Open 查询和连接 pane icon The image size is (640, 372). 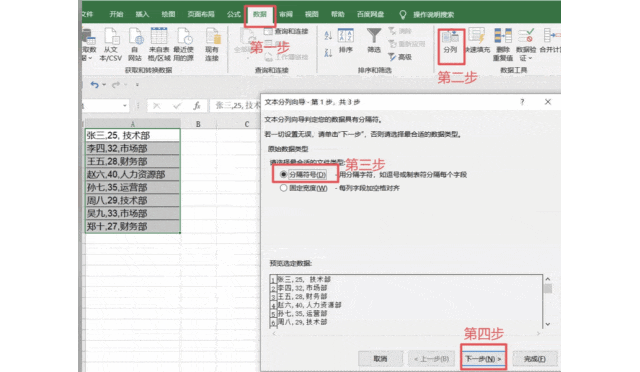pyautogui.click(x=268, y=31)
